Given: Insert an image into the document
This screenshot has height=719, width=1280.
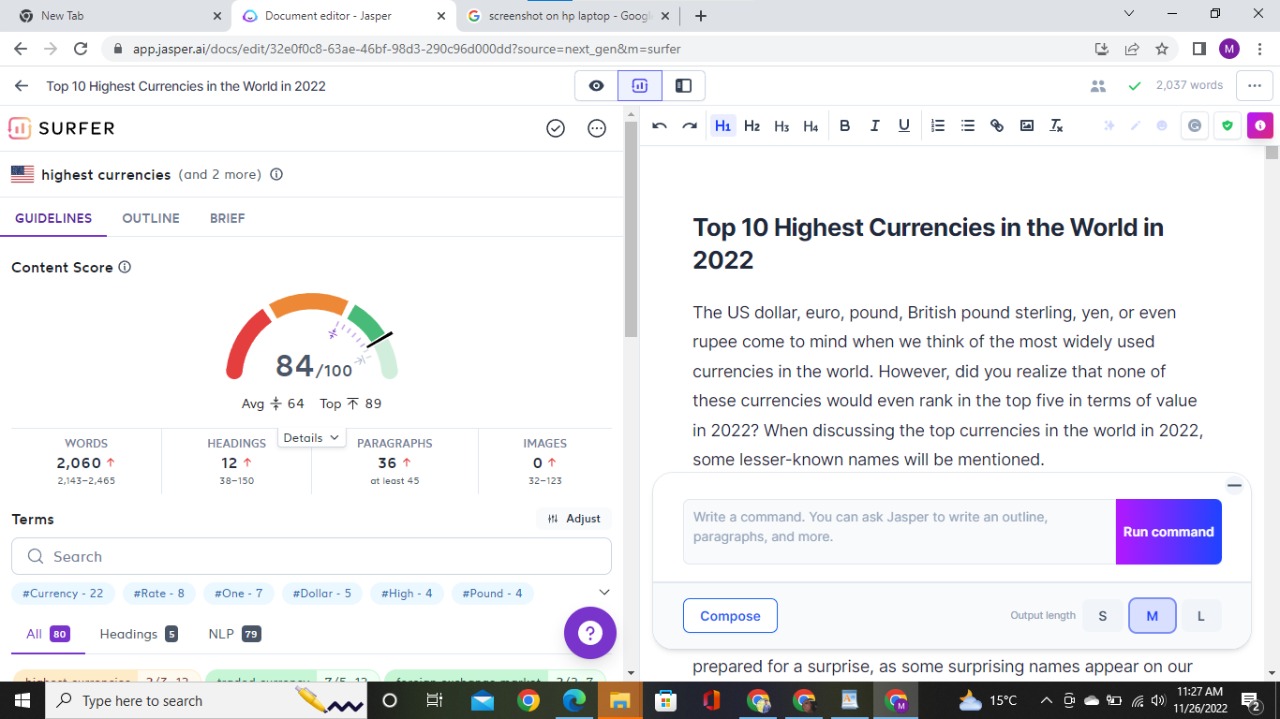Looking at the screenshot, I should [x=1027, y=126].
